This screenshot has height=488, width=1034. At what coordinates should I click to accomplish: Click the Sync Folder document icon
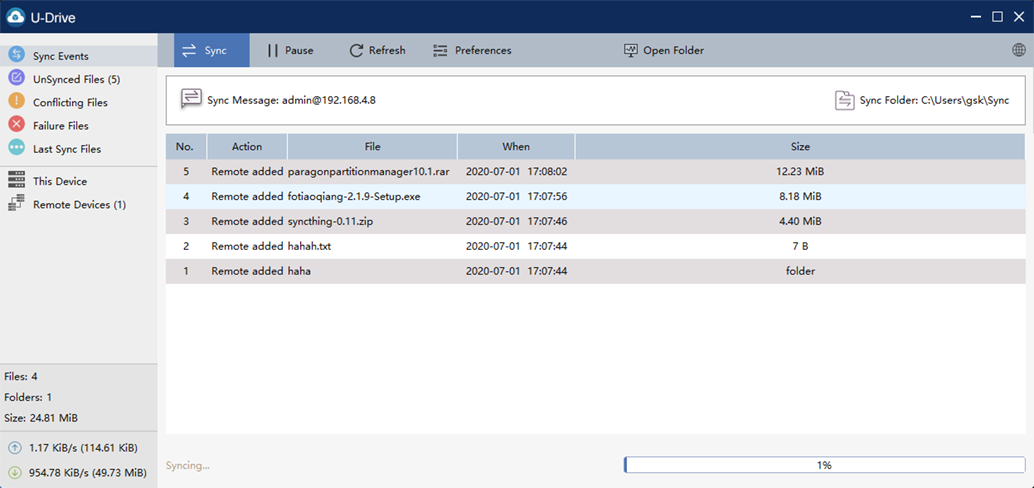click(x=844, y=100)
